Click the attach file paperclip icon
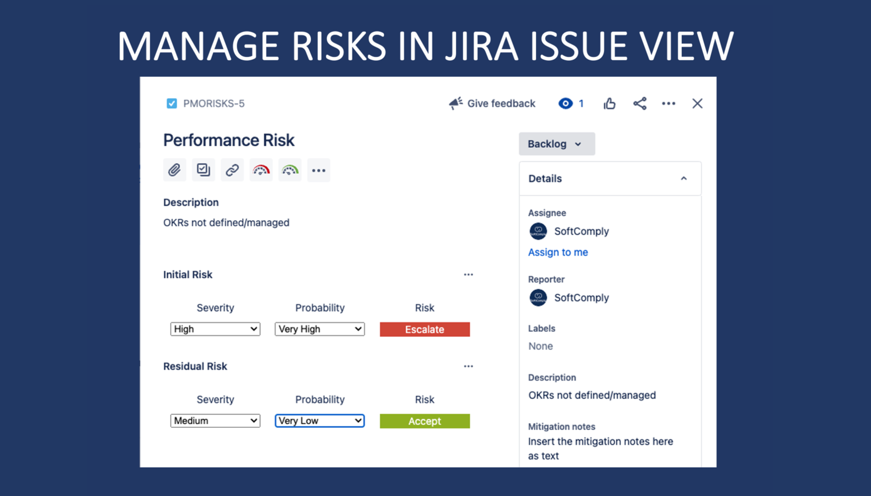 click(x=174, y=170)
